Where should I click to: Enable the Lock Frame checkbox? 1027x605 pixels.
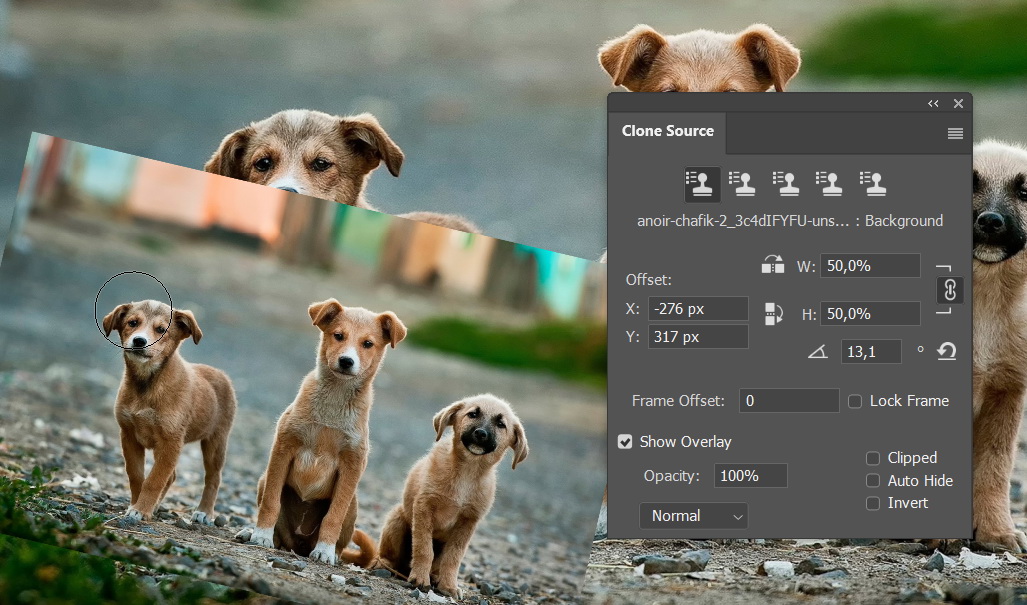(x=855, y=401)
